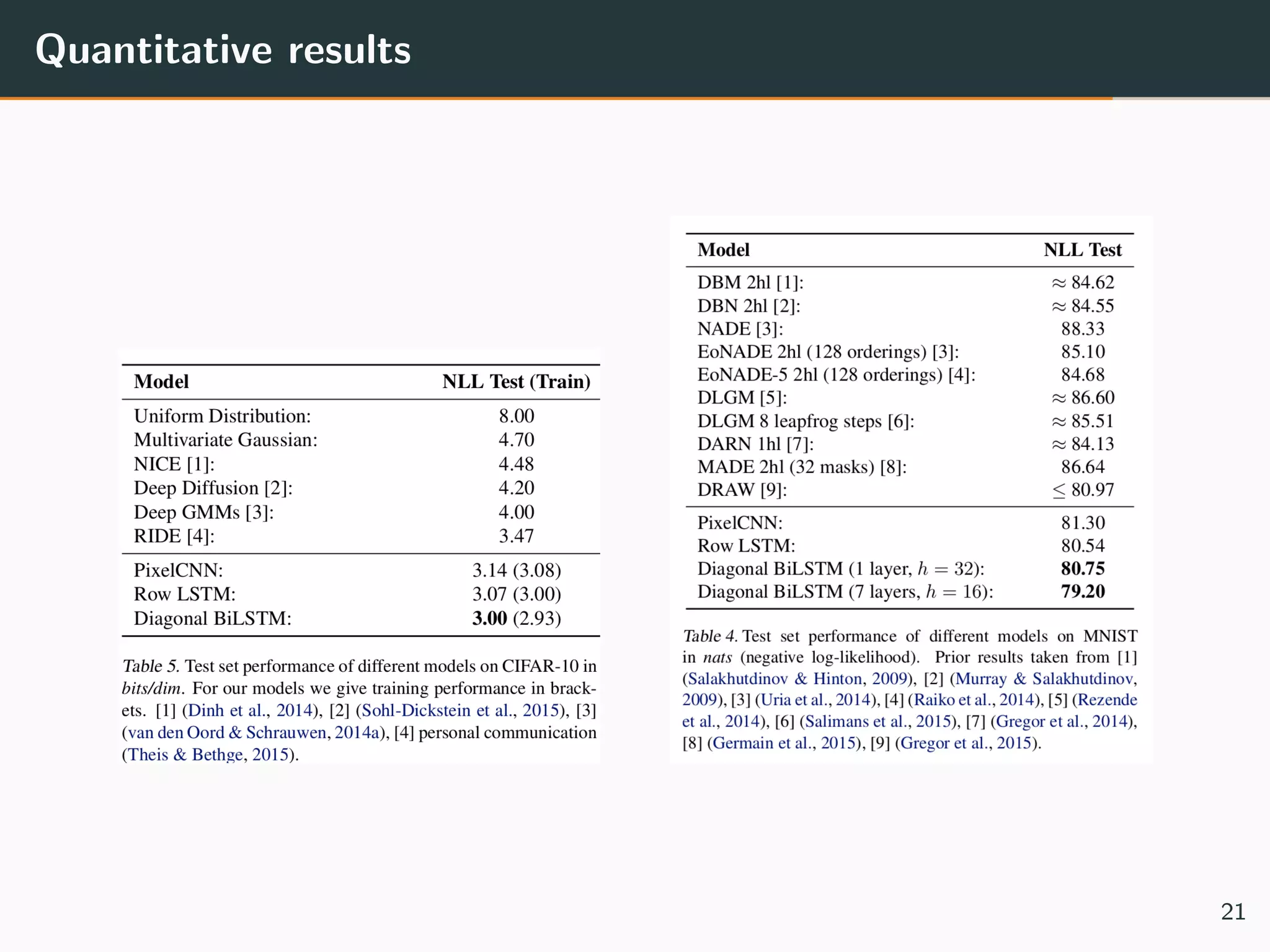Select 'DBN 2hl [2]:' row label
The height and width of the screenshot is (952, 1270).
[749, 306]
